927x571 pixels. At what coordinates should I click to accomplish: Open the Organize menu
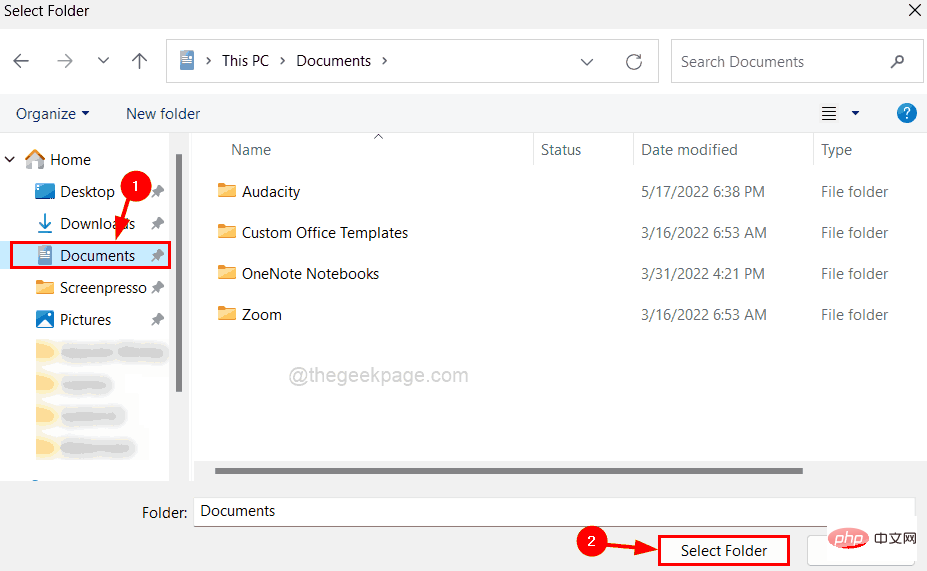pyautogui.click(x=53, y=113)
